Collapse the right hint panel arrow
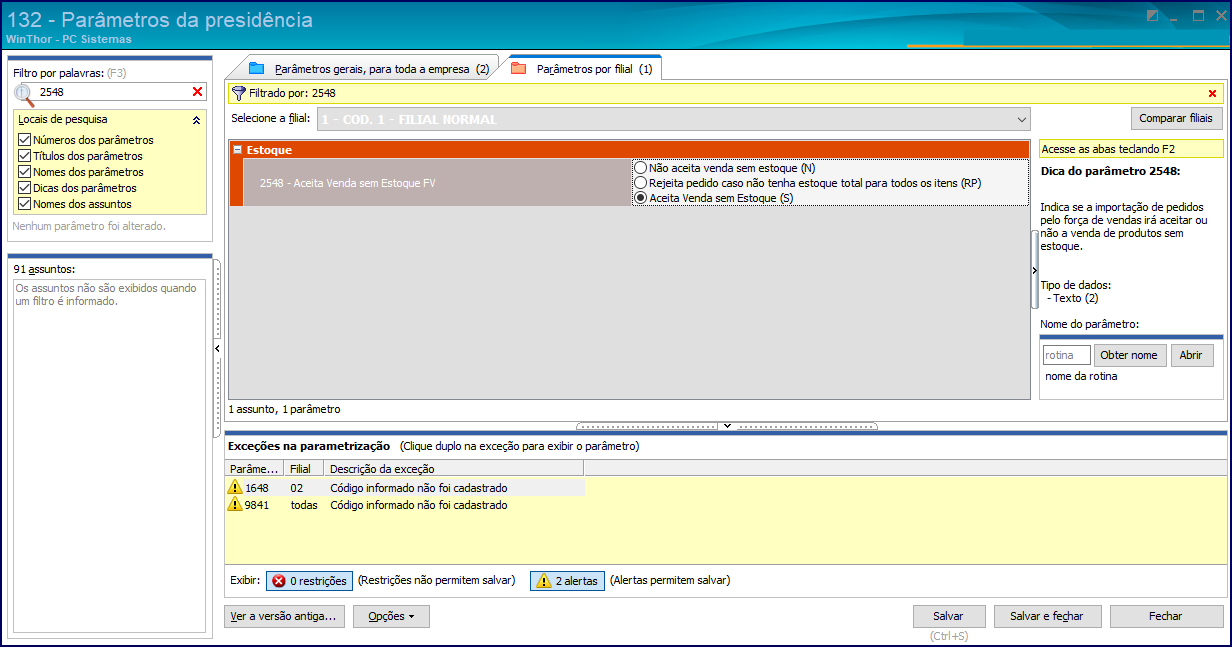Screen dimensions: 1232x647 pos(1034,270)
